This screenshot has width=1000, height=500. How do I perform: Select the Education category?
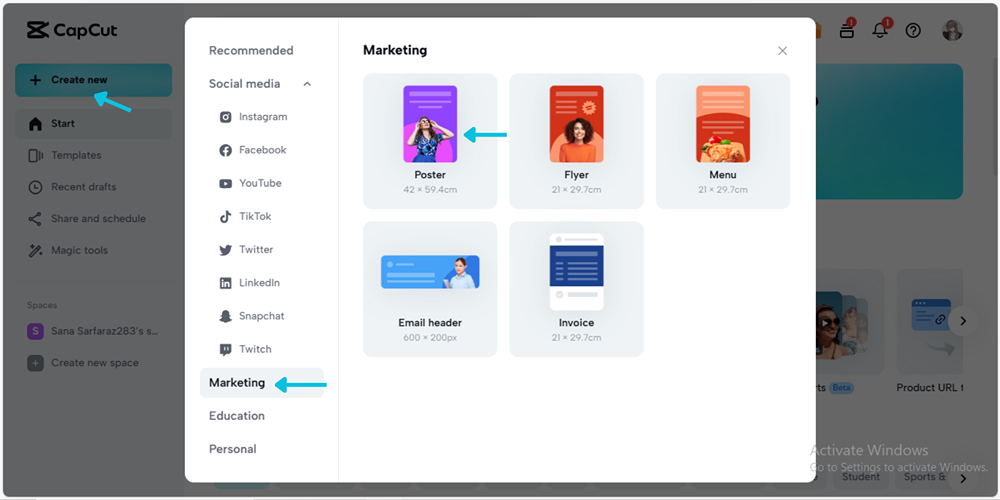point(237,416)
